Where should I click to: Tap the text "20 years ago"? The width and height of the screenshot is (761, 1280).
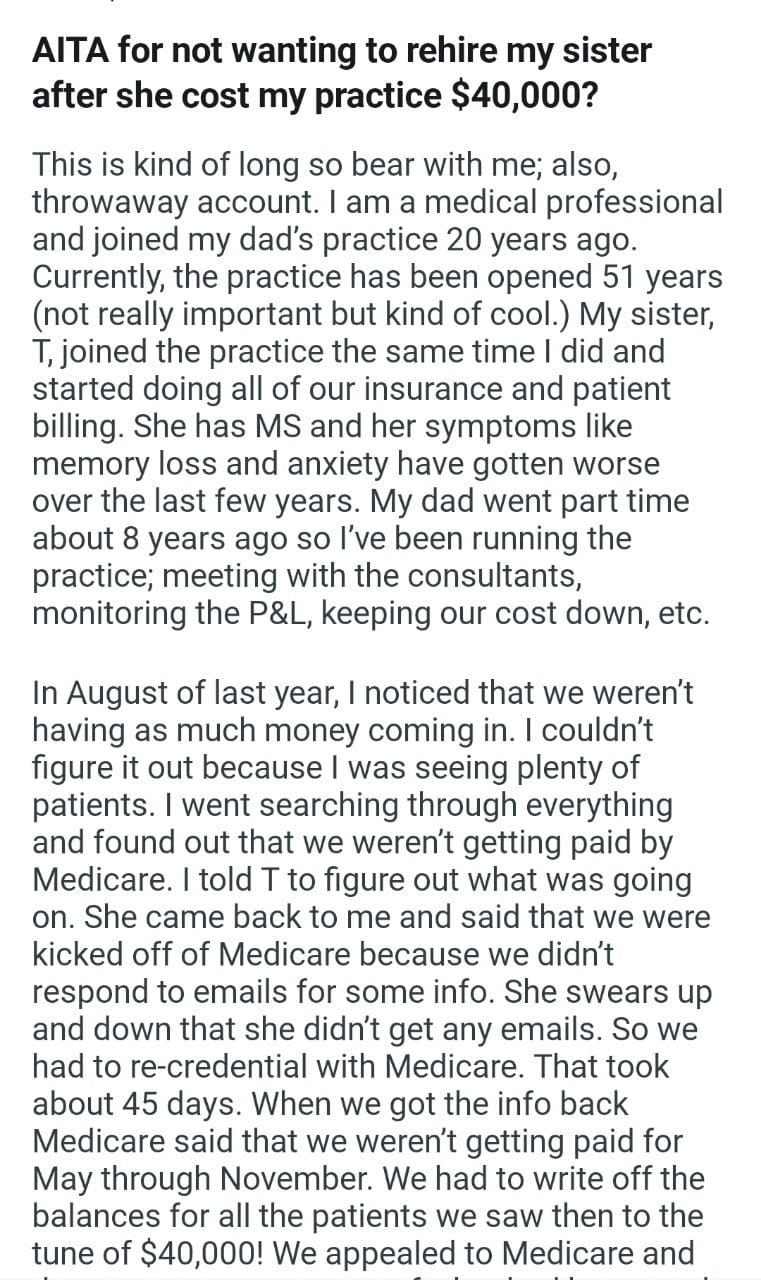(x=541, y=240)
